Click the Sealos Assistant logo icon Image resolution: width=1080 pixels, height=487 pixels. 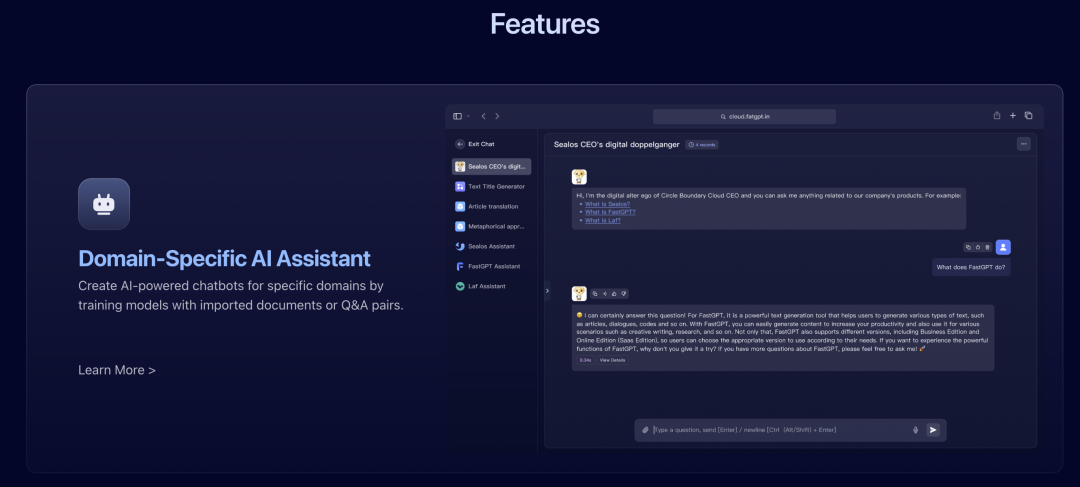tap(460, 246)
